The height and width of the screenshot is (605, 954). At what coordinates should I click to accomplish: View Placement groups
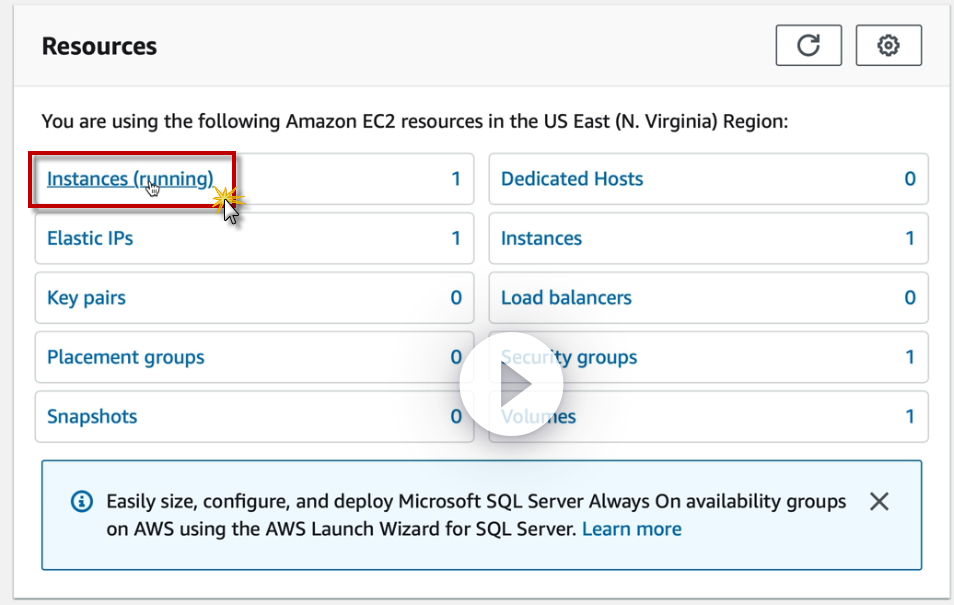(x=125, y=357)
